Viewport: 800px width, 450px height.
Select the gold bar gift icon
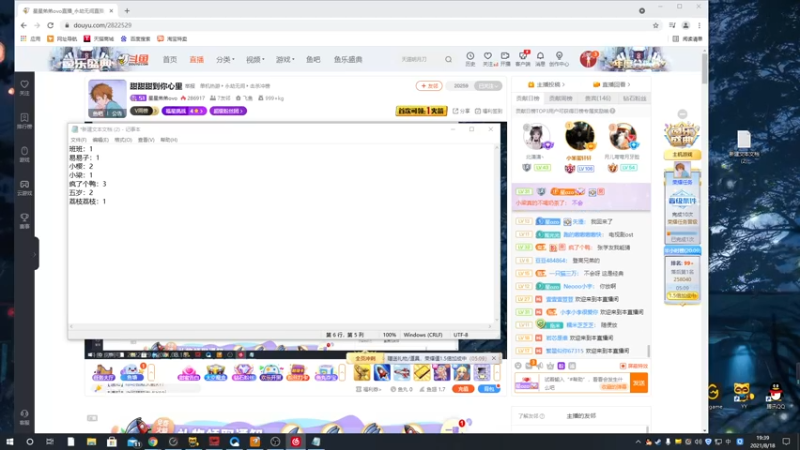tap(421, 372)
